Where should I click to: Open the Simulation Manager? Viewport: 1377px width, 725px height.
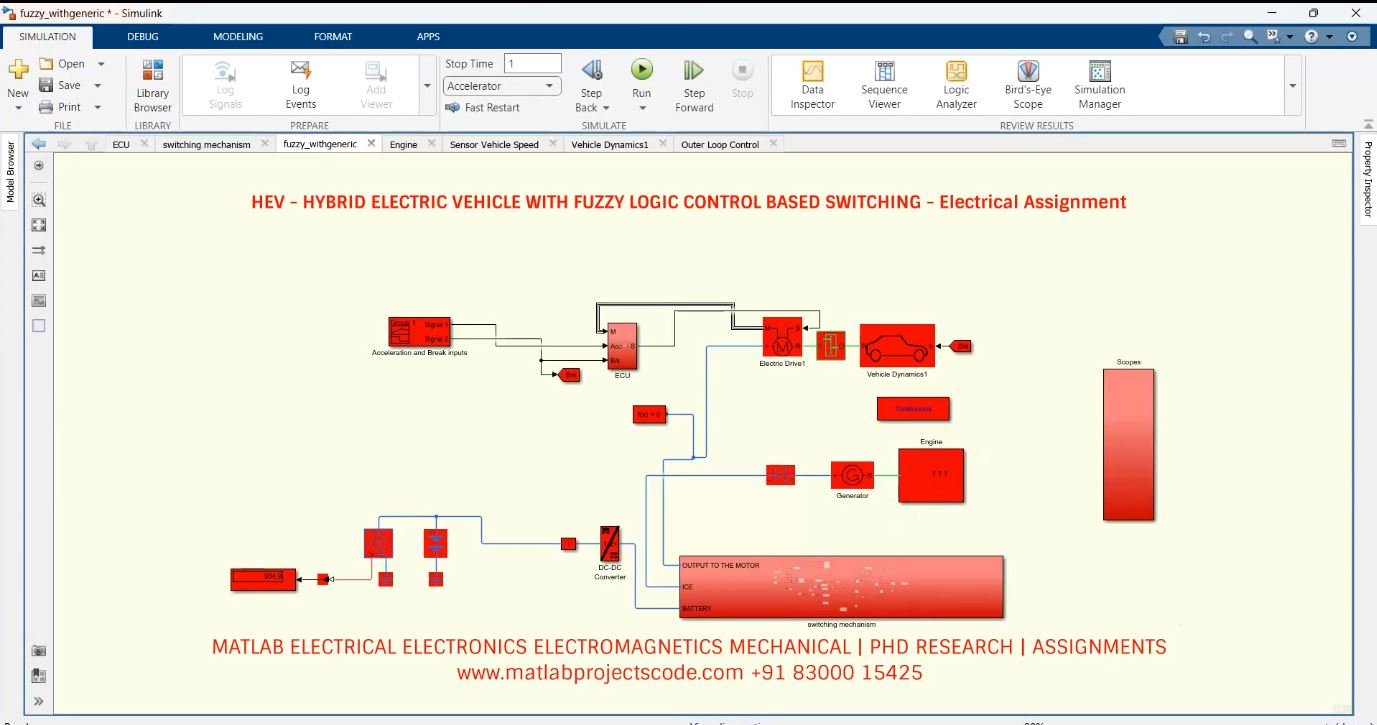click(x=1098, y=85)
